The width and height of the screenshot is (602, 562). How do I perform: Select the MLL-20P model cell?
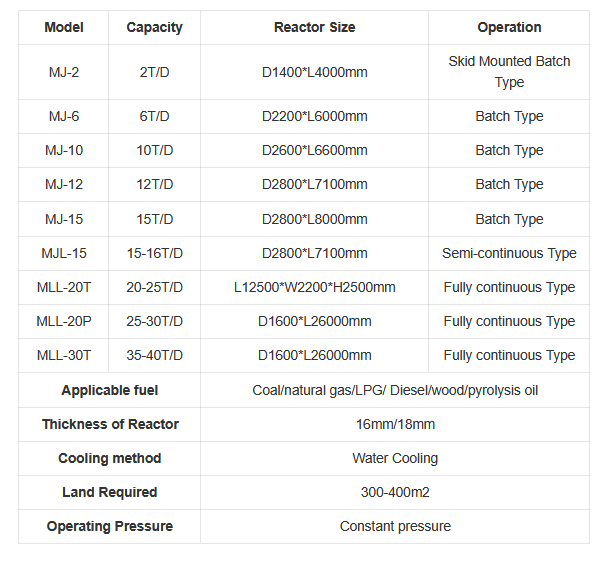tap(64, 321)
